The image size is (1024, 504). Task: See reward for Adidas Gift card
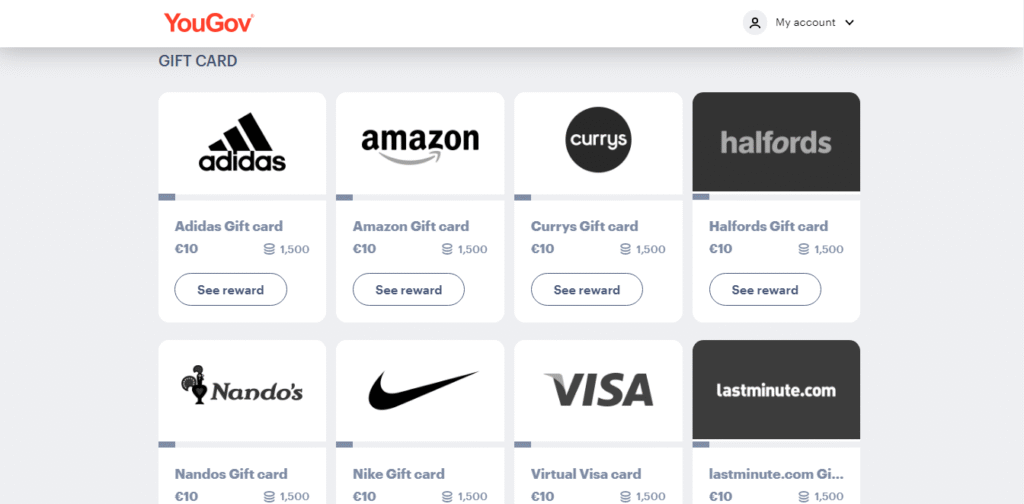pyautogui.click(x=231, y=290)
